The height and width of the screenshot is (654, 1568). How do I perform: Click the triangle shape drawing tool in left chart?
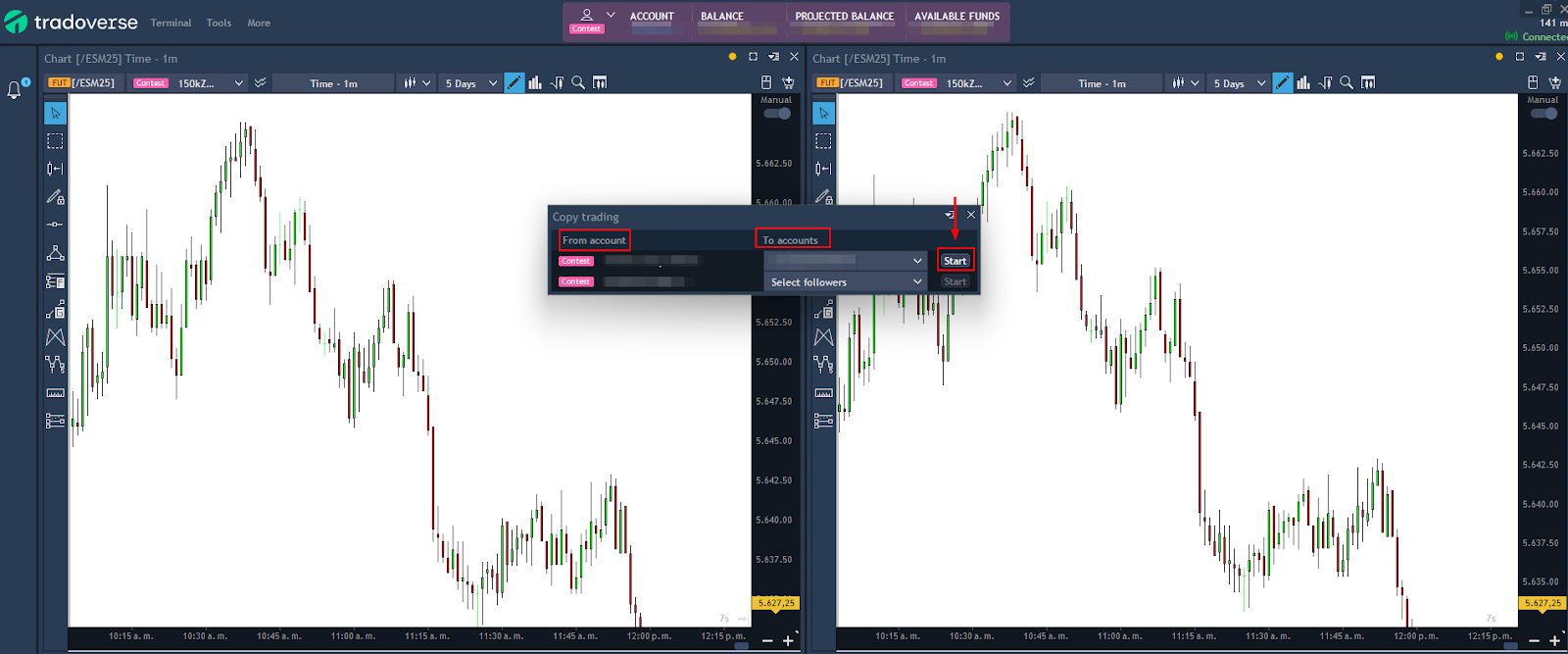55,253
